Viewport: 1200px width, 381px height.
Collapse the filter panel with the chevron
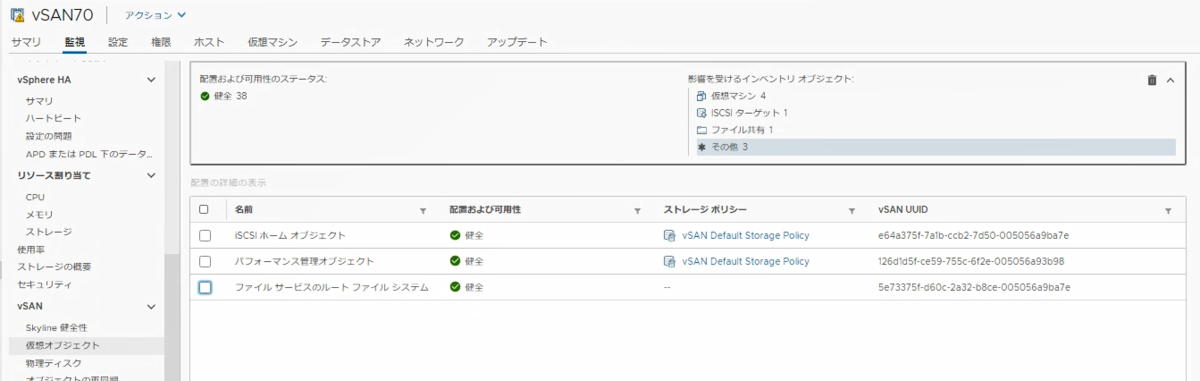point(1170,80)
